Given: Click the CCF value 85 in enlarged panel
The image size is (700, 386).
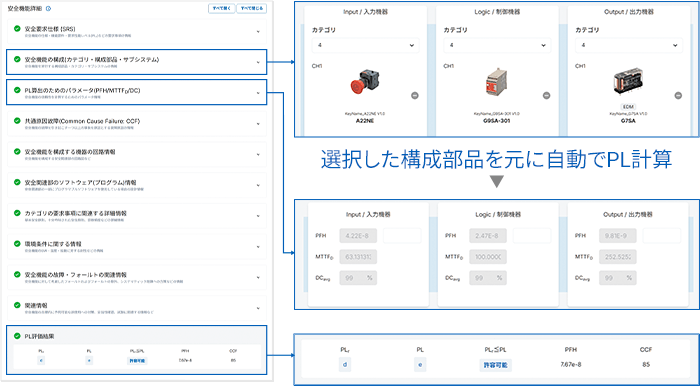Looking at the screenshot, I should [646, 365].
